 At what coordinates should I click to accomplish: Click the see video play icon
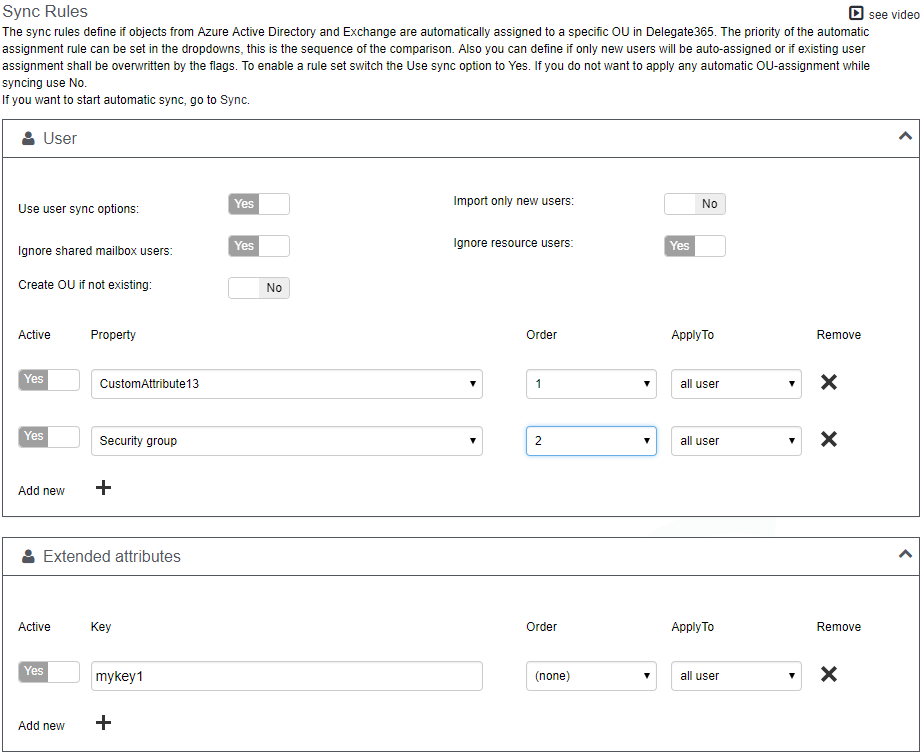856,14
